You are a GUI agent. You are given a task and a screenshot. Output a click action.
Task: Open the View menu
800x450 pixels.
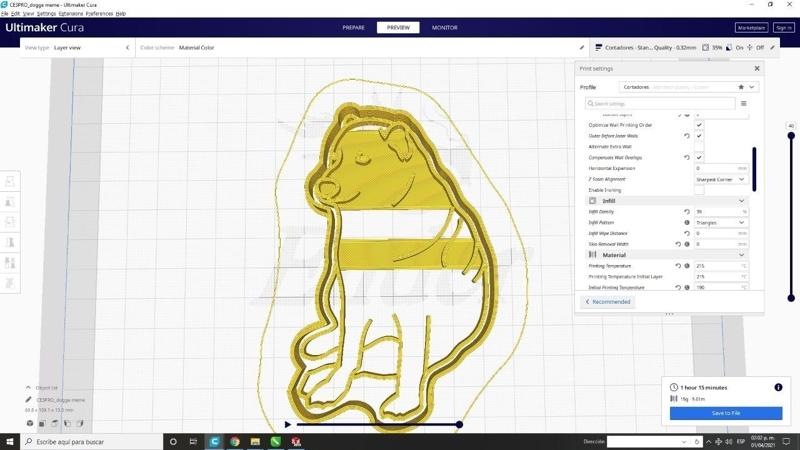coord(29,14)
